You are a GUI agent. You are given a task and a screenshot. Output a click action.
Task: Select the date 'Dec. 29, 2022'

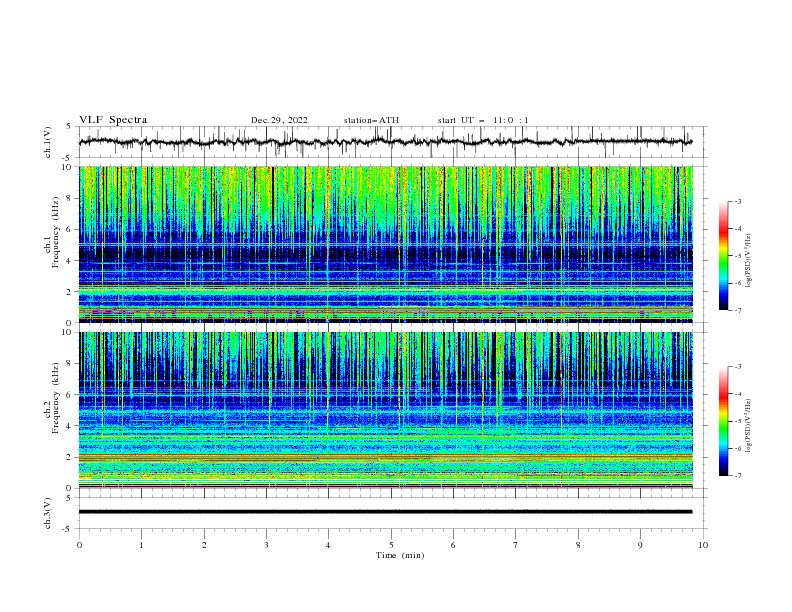[279, 120]
